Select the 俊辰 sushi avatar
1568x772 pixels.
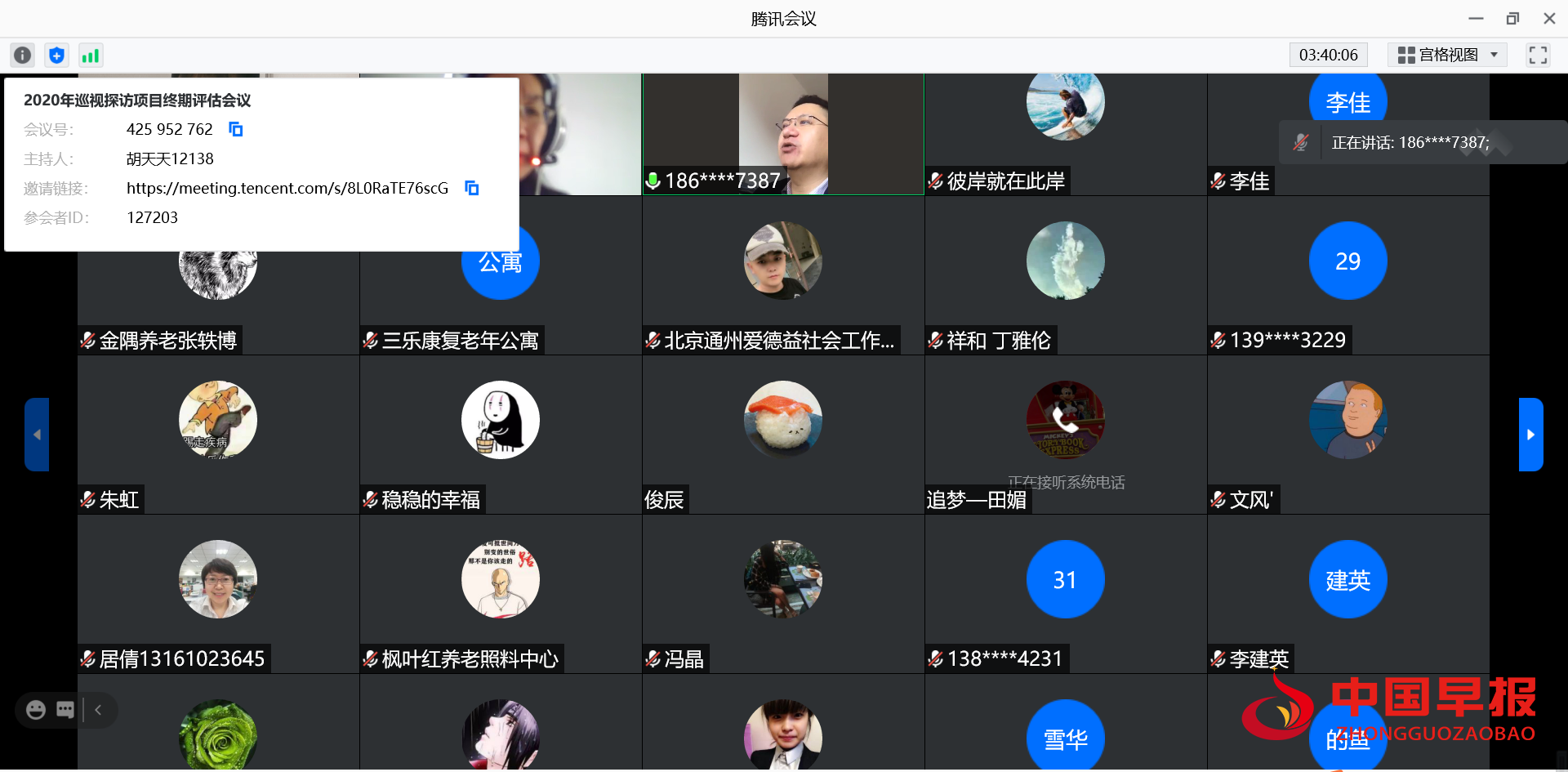click(x=783, y=420)
